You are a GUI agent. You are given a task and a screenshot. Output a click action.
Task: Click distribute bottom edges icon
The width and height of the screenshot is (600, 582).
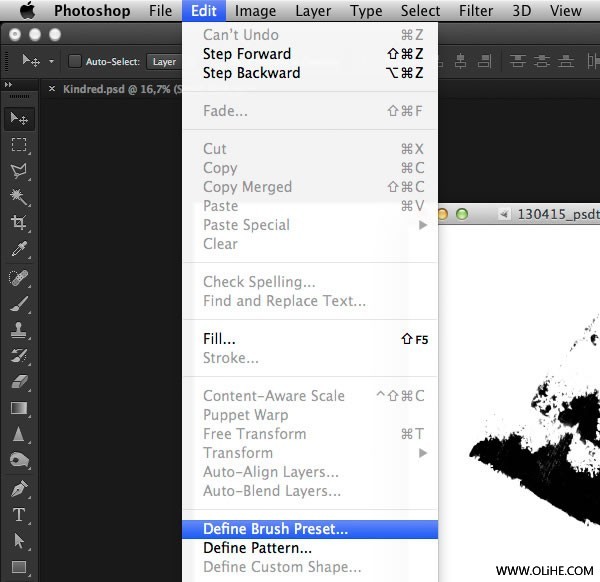pyautogui.click(x=566, y=61)
